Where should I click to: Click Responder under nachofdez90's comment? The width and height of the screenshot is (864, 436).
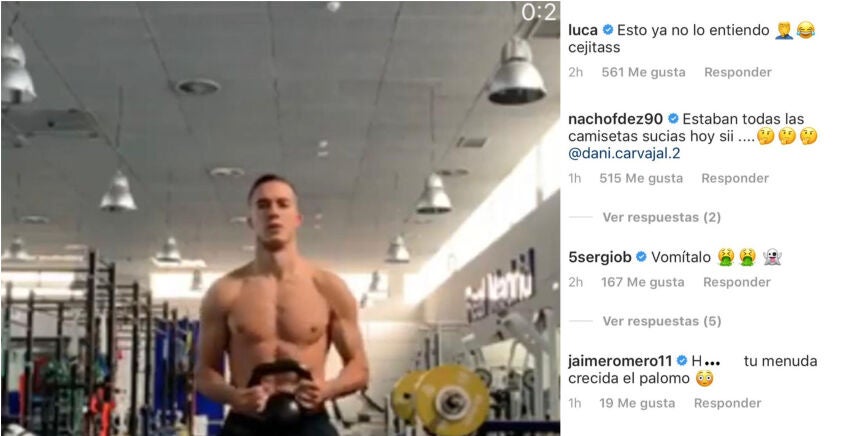[x=735, y=178]
